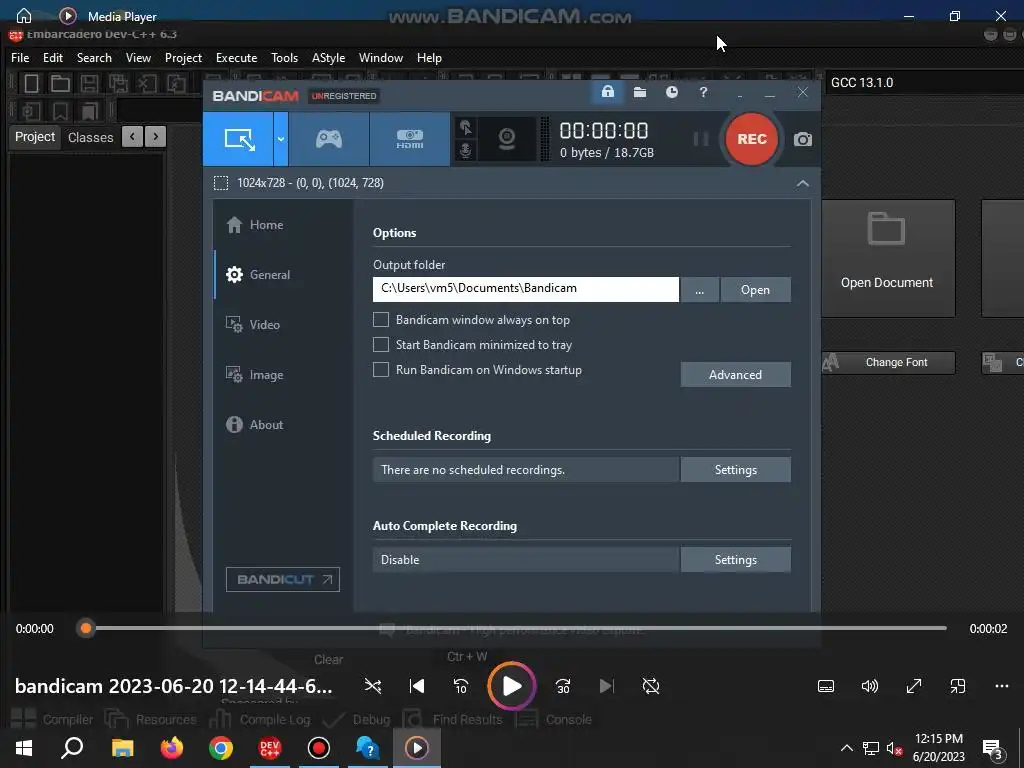Screen dimensions: 1024x768
Task: Open the Tools menu in Dev-C++
Action: click(x=285, y=57)
